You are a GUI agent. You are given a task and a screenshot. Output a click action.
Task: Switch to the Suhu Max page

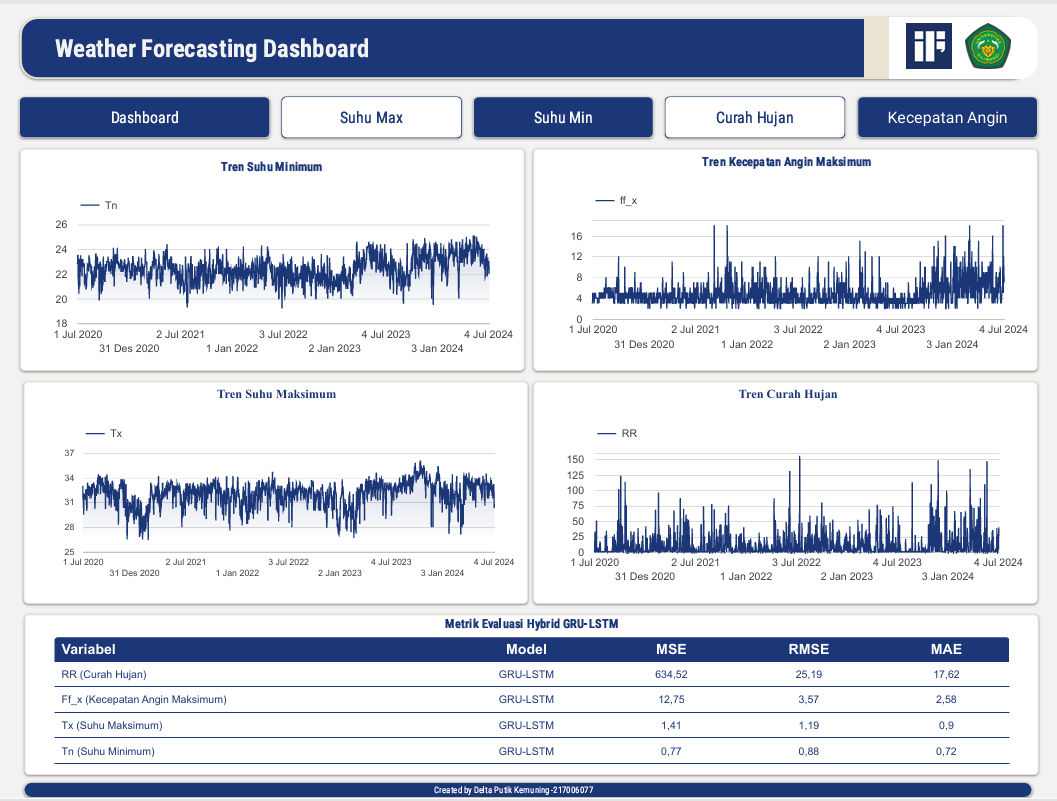tap(371, 118)
